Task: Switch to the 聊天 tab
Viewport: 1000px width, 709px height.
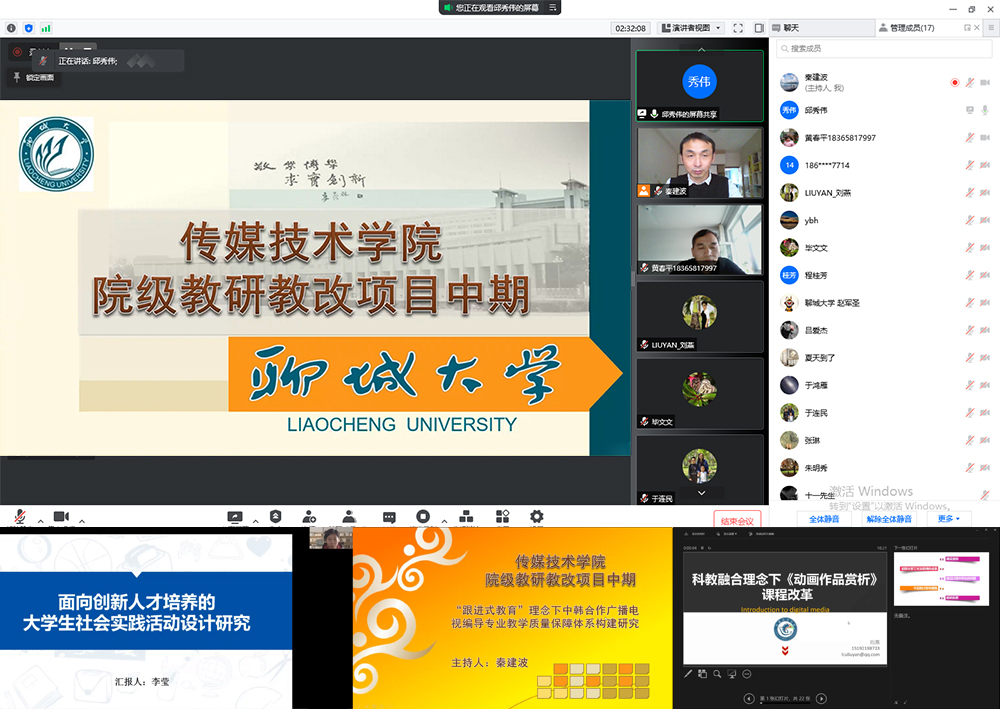Action: (790, 28)
